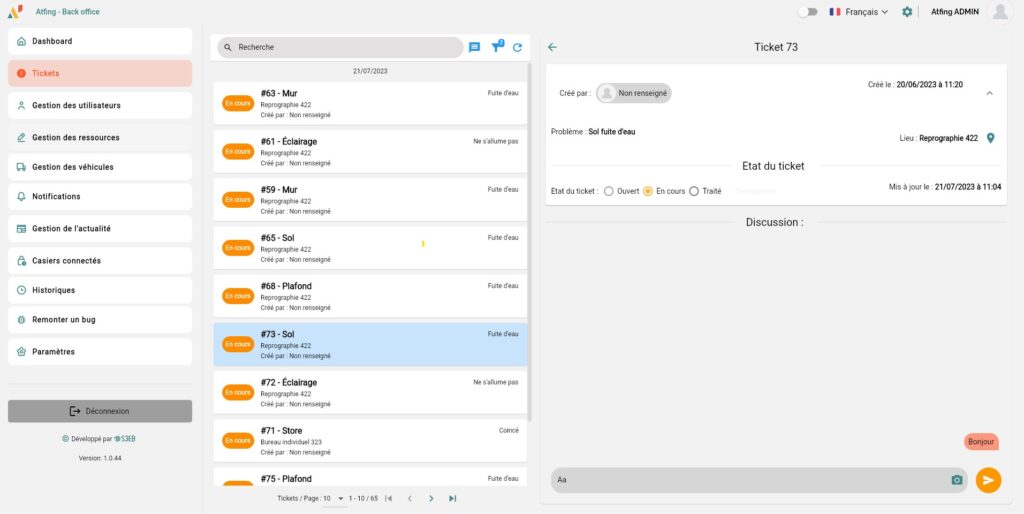Set ticket status to Ouvert
This screenshot has width=1024, height=514.
pos(608,191)
